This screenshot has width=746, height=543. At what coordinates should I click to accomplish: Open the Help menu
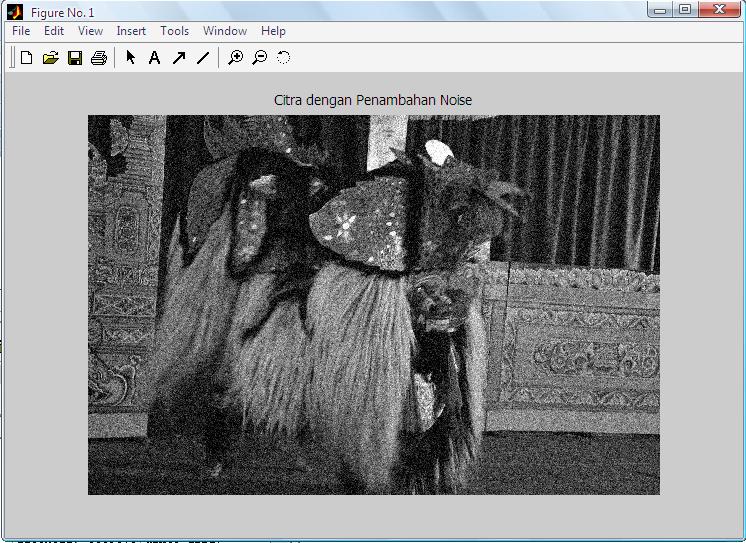[x=273, y=31]
